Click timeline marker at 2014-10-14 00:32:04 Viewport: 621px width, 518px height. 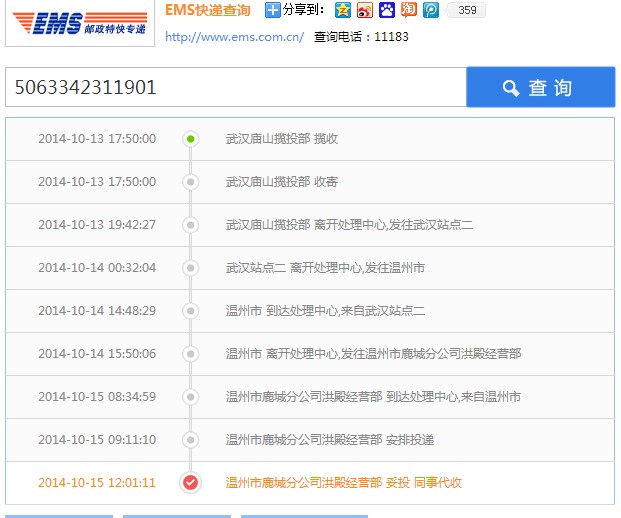[190, 268]
